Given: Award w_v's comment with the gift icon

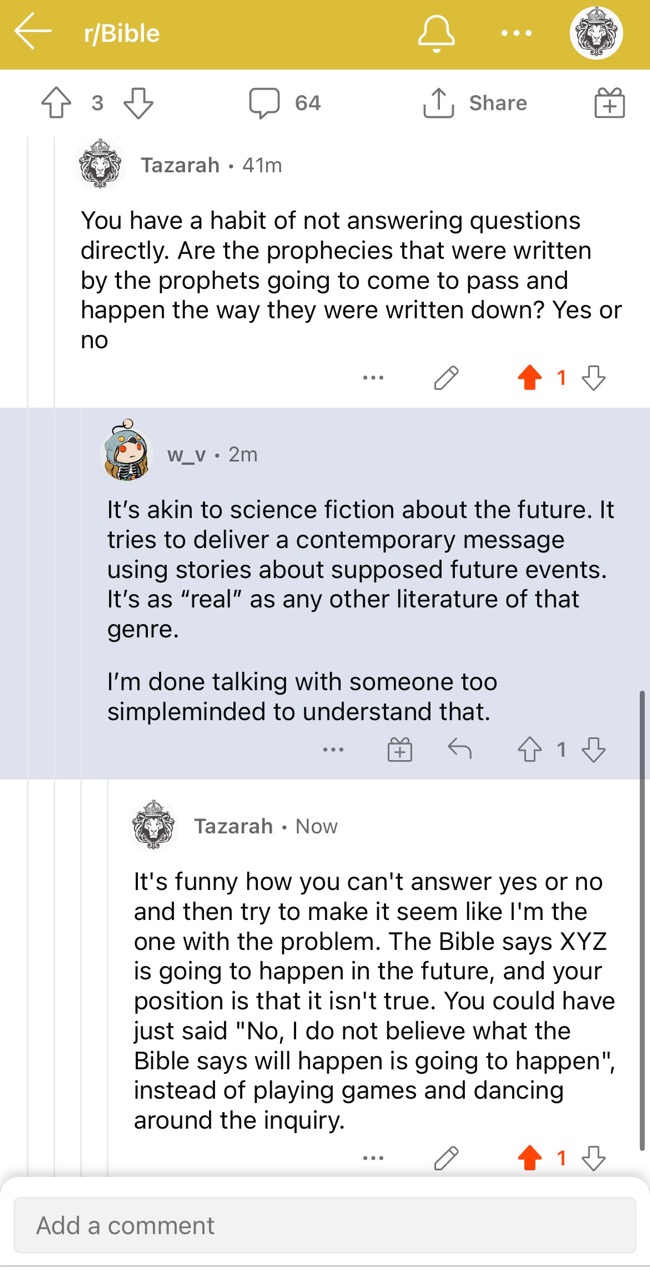Looking at the screenshot, I should [x=399, y=749].
